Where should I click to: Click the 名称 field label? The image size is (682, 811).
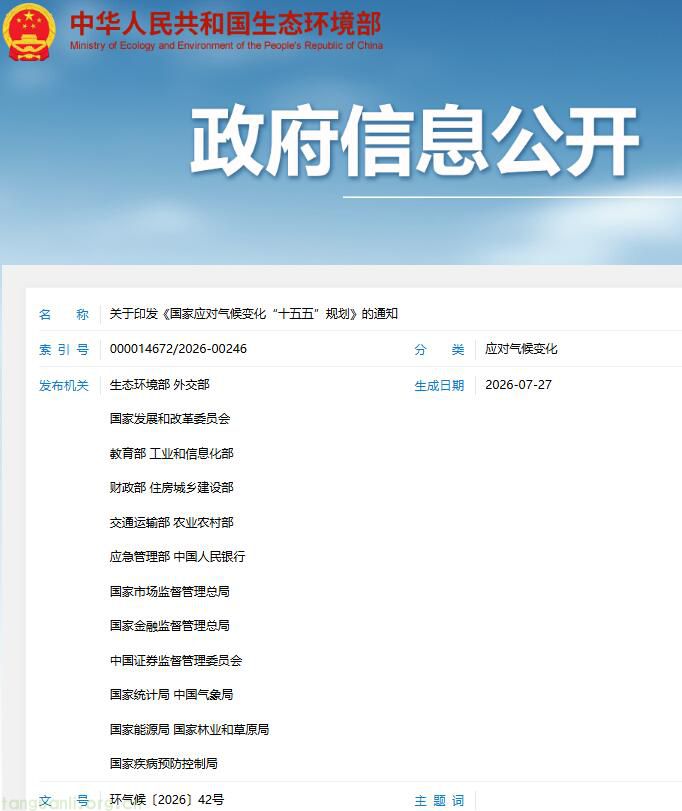coord(64,314)
